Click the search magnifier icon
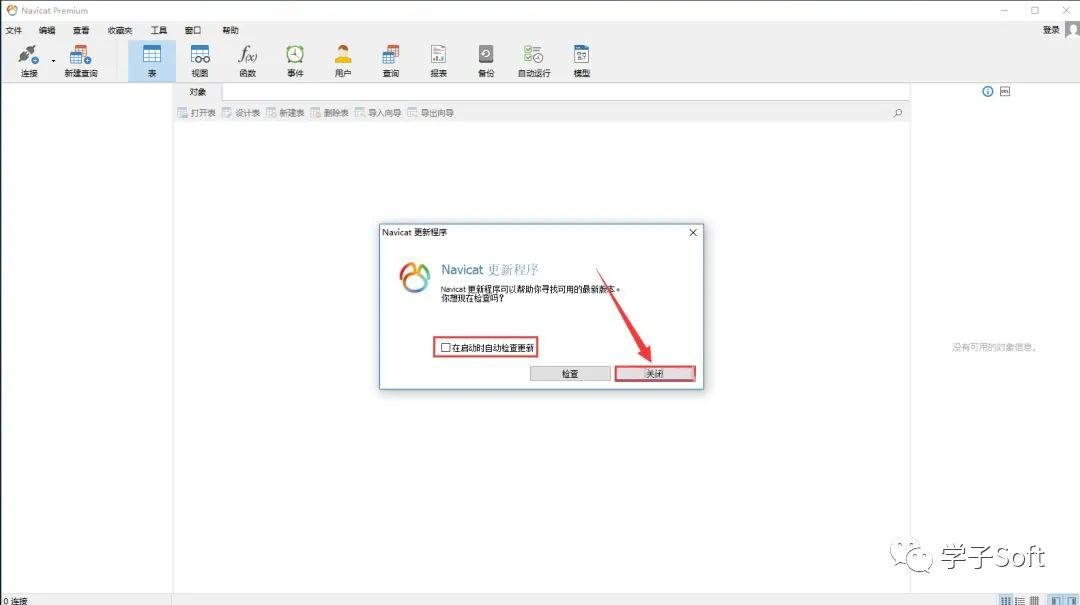The width and height of the screenshot is (1080, 605). pos(897,113)
